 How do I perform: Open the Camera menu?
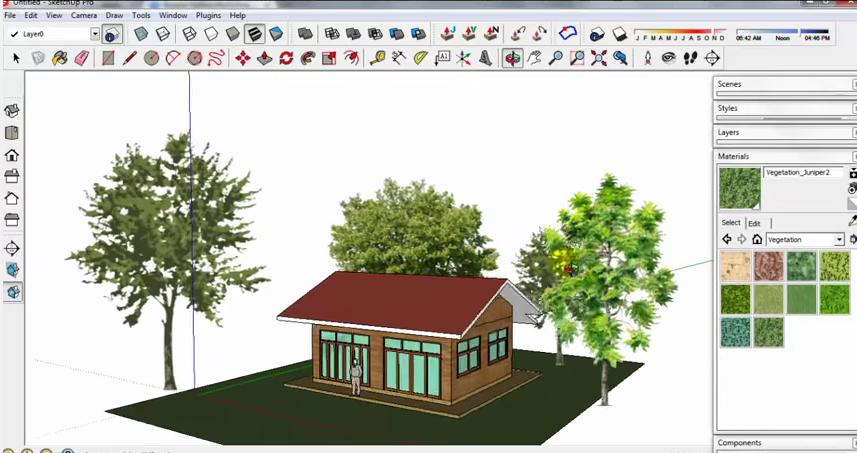pyautogui.click(x=84, y=15)
